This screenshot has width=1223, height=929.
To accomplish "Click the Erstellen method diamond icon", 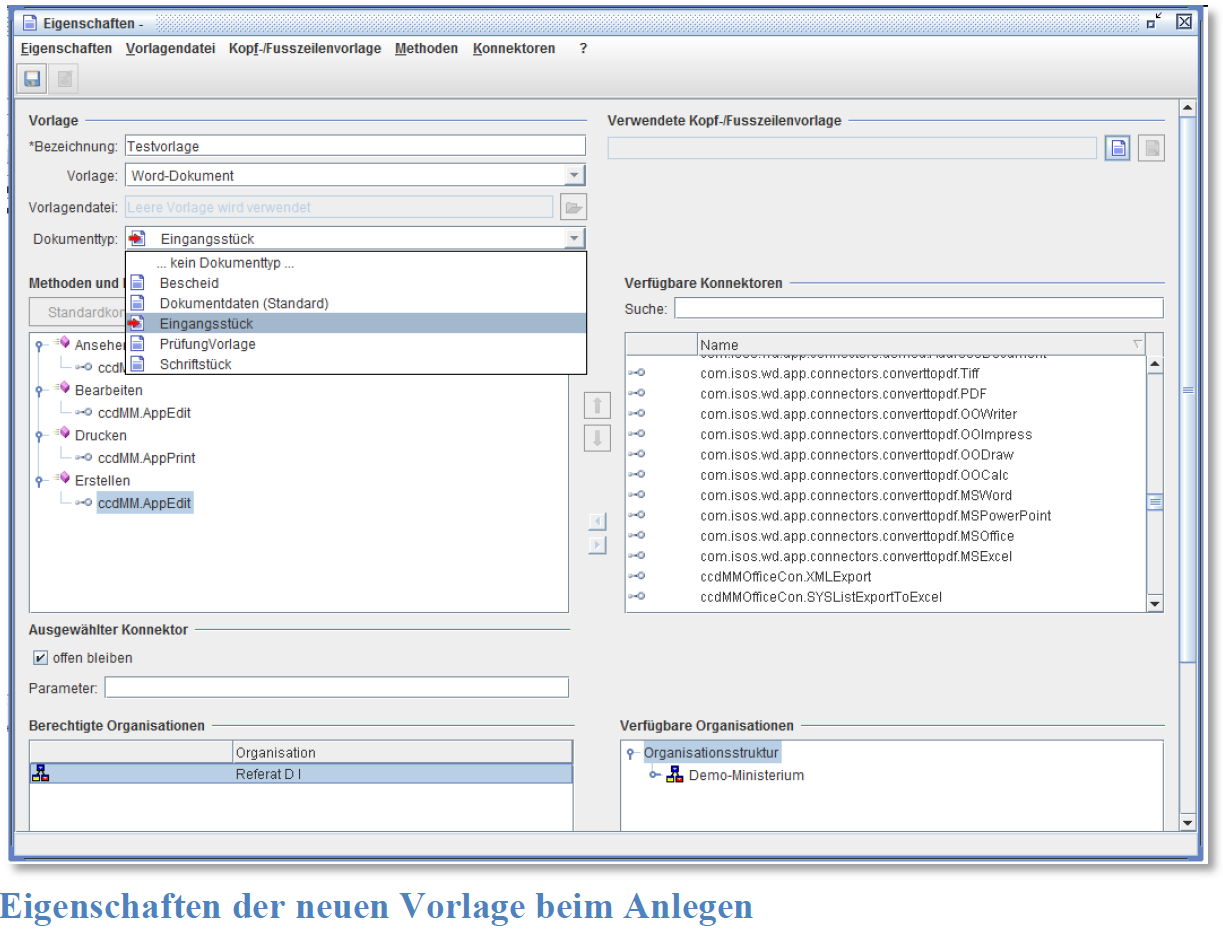I will pos(62,479).
